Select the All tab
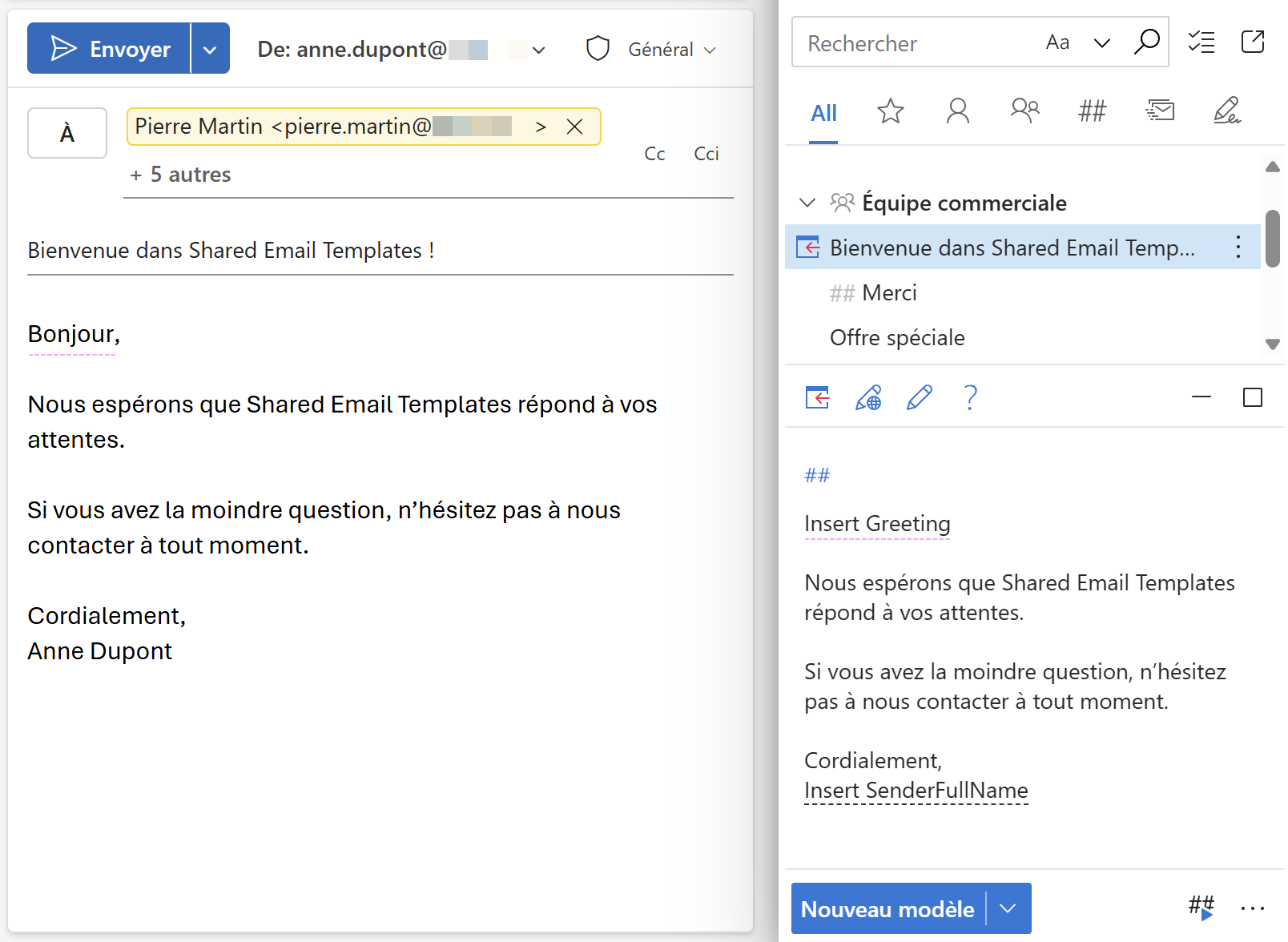Image resolution: width=1288 pixels, height=942 pixels. (x=823, y=113)
